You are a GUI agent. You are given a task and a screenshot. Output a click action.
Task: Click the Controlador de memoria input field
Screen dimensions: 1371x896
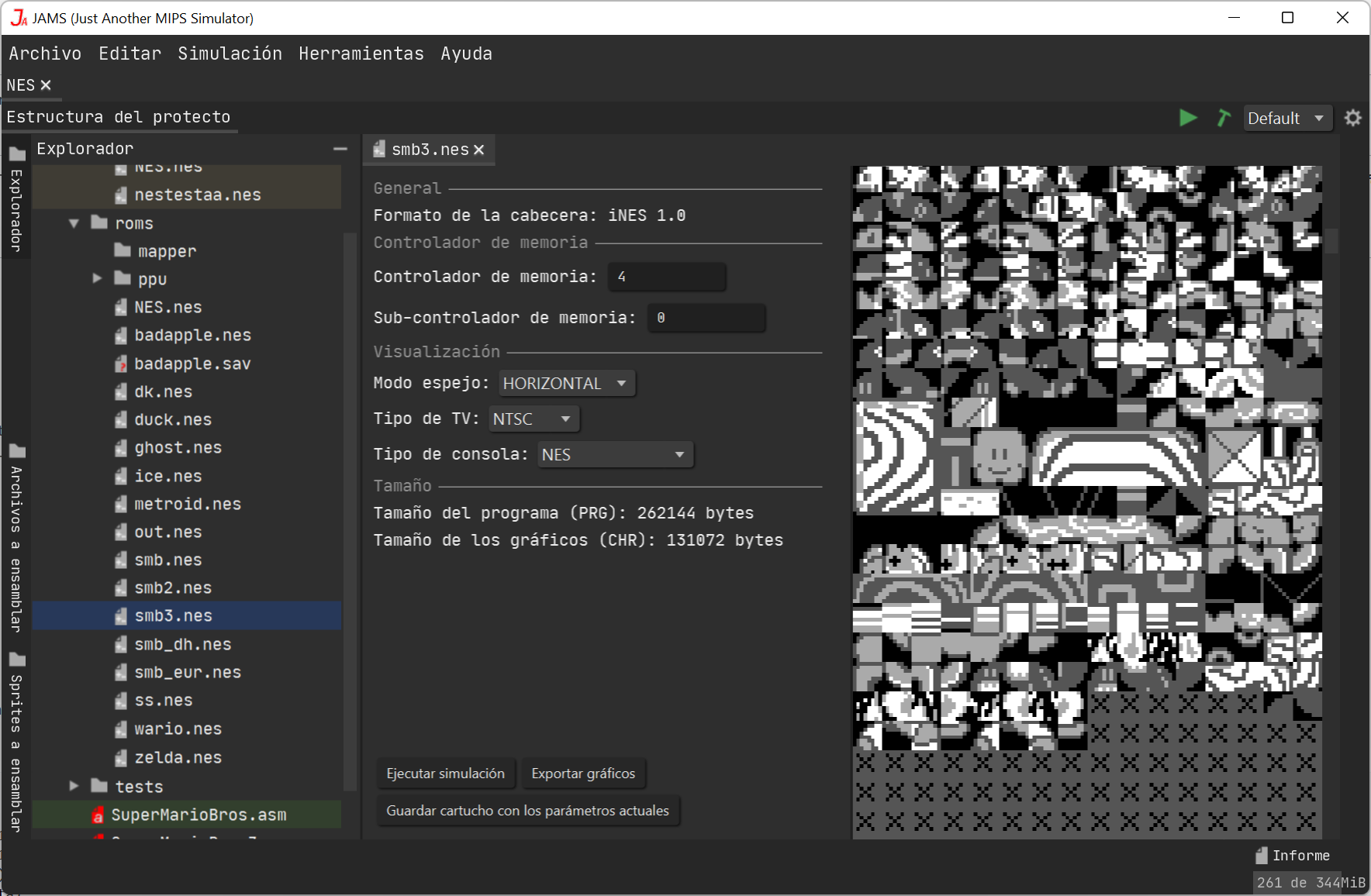[x=666, y=277]
